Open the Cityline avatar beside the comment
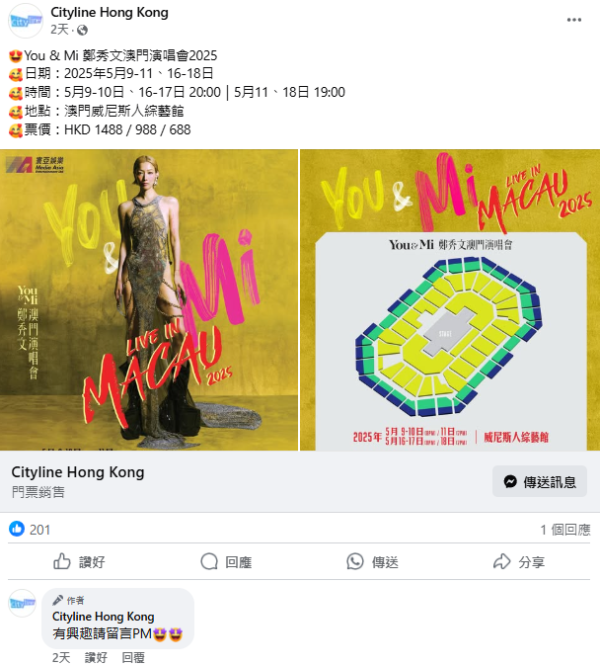This screenshot has width=600, height=666. [22, 603]
